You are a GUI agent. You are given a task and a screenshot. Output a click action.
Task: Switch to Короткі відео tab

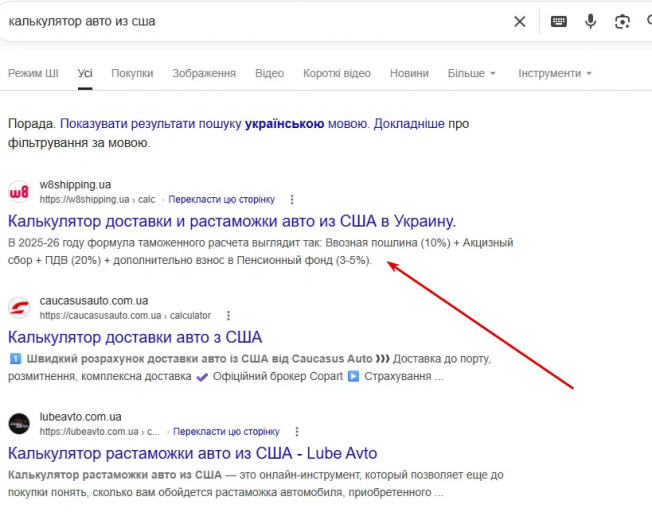tap(337, 73)
